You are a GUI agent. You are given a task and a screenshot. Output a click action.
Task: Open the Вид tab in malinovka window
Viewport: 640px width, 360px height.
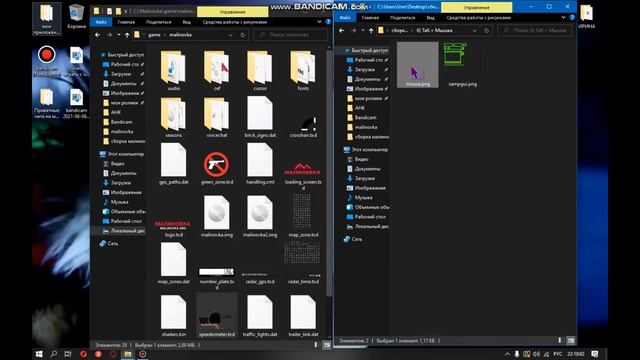(x=187, y=22)
